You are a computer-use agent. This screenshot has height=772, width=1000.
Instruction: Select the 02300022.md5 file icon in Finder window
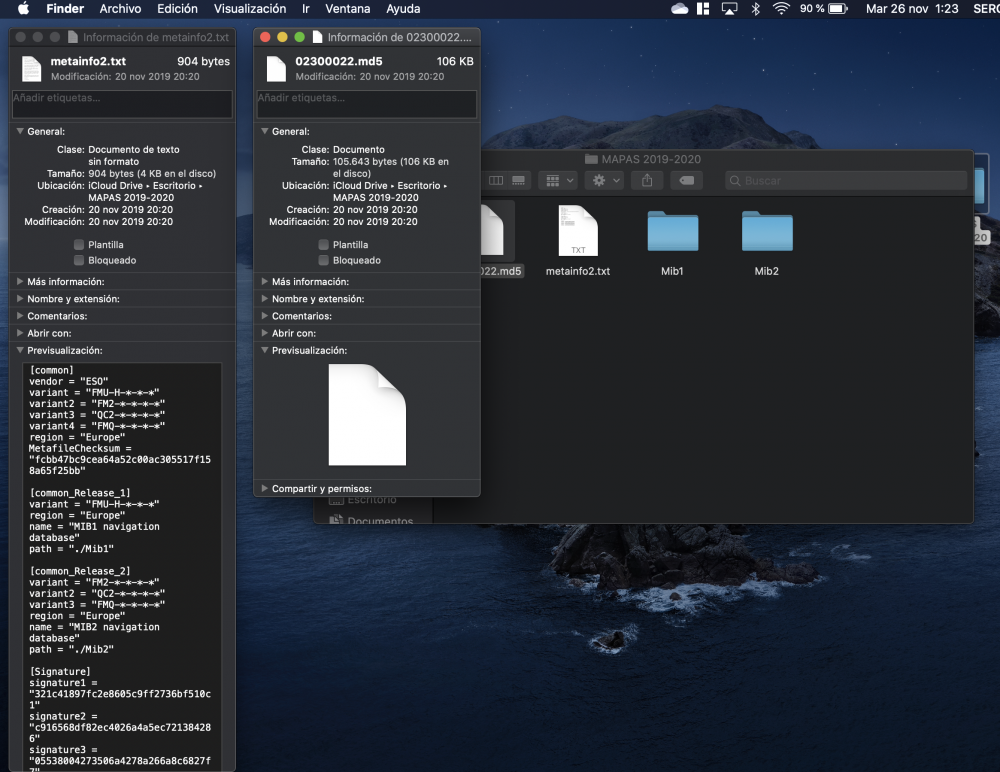[492, 231]
